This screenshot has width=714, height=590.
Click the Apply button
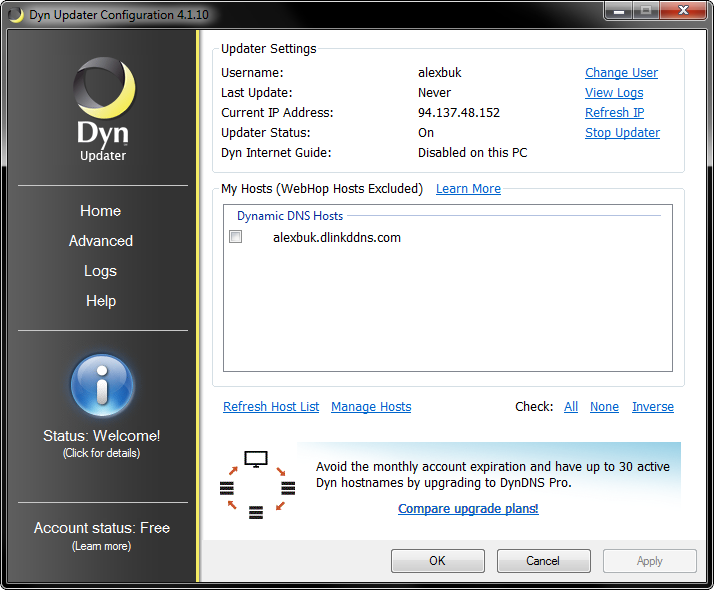(650, 561)
